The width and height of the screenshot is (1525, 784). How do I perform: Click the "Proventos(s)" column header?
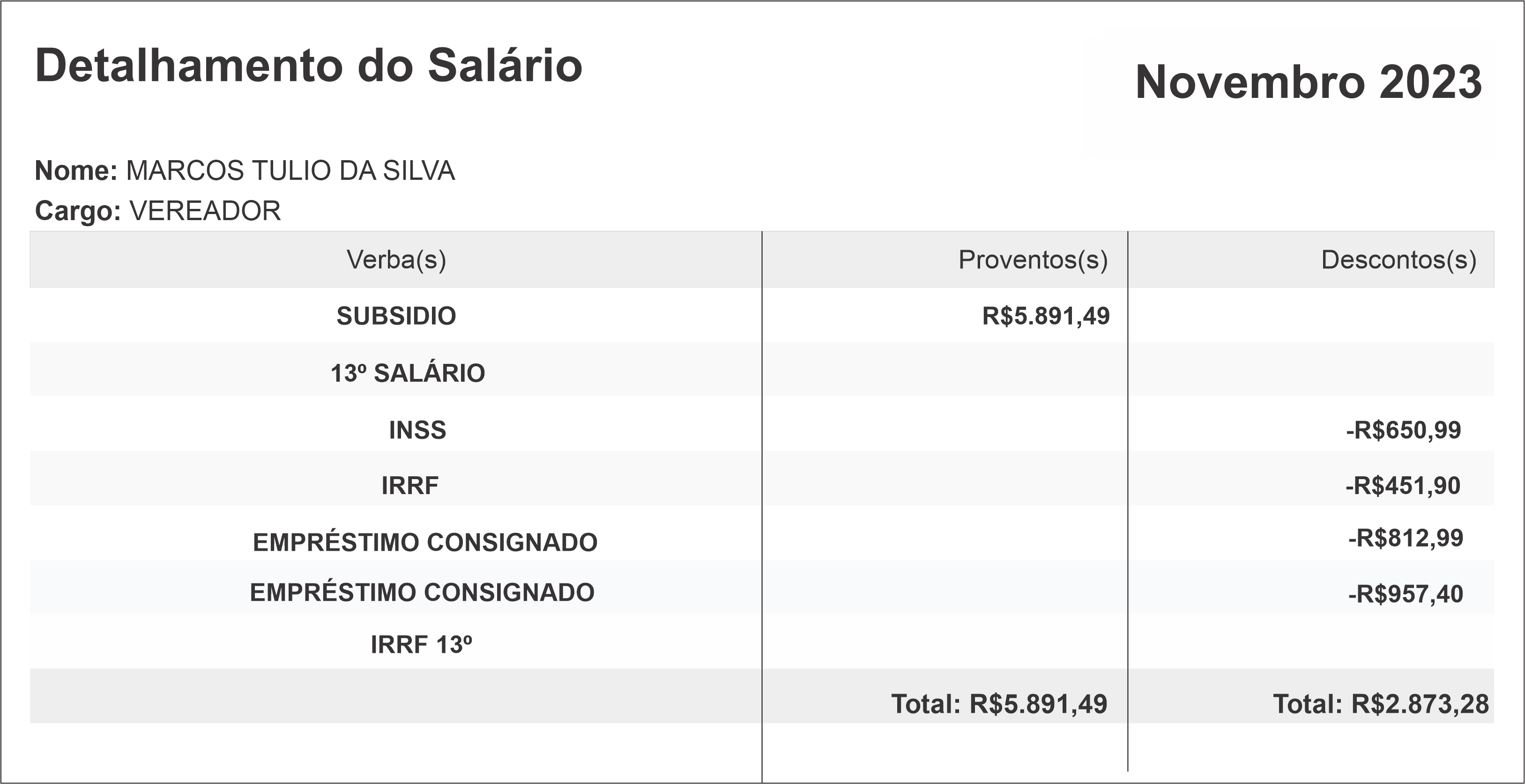pyautogui.click(x=1033, y=260)
